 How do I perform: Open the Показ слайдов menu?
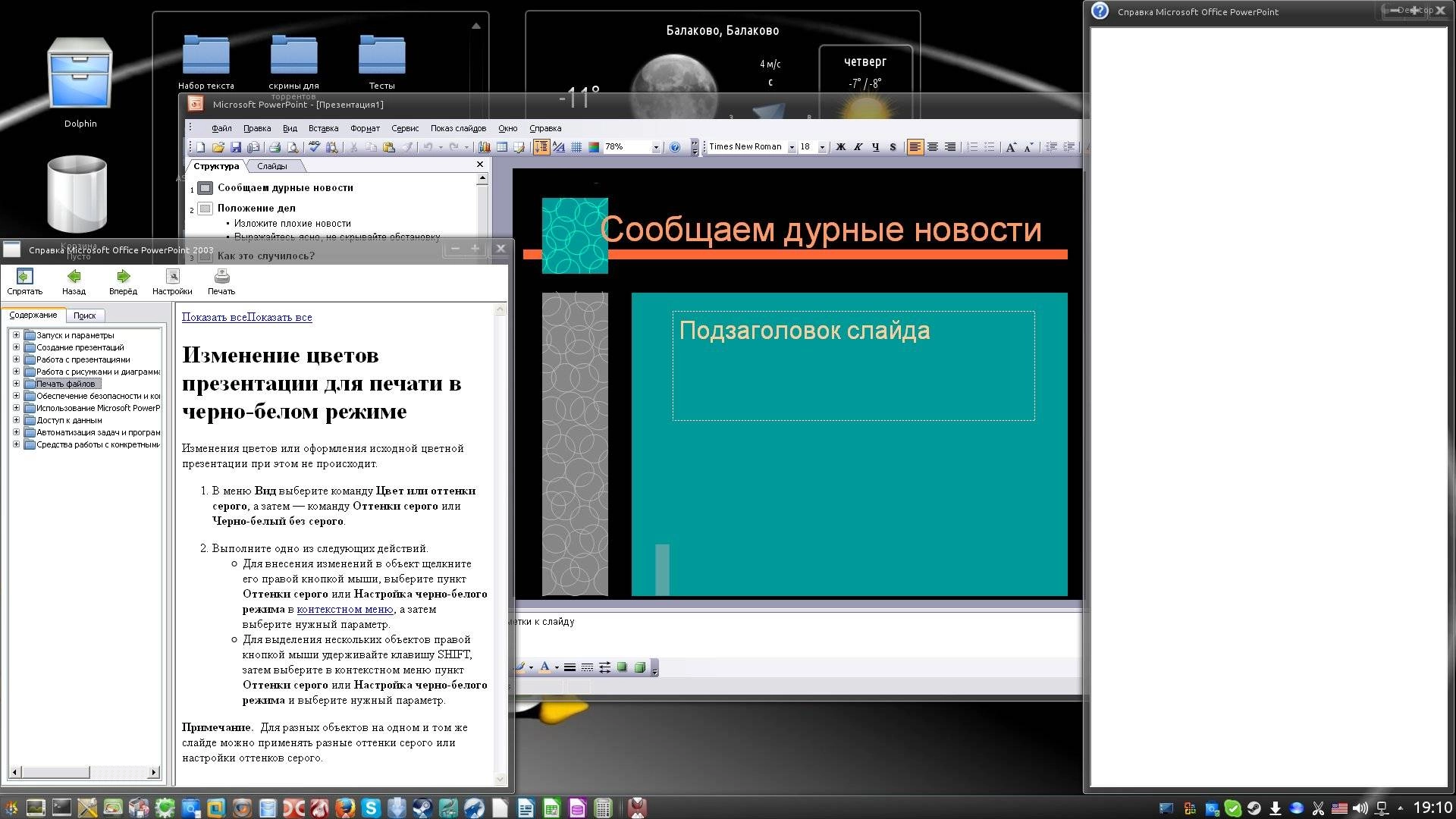click(458, 128)
